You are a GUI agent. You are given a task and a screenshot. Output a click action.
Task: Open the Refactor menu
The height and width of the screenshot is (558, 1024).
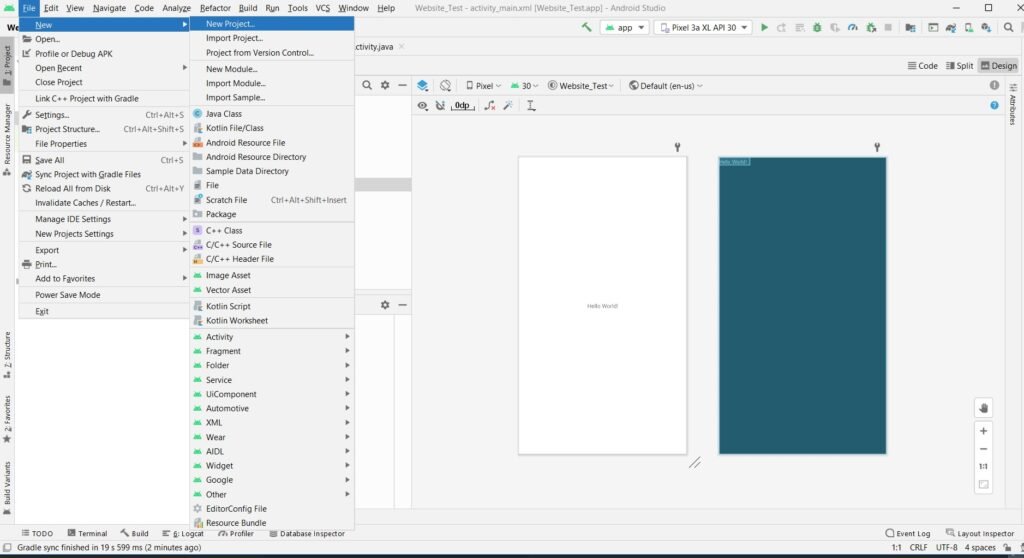(x=215, y=8)
